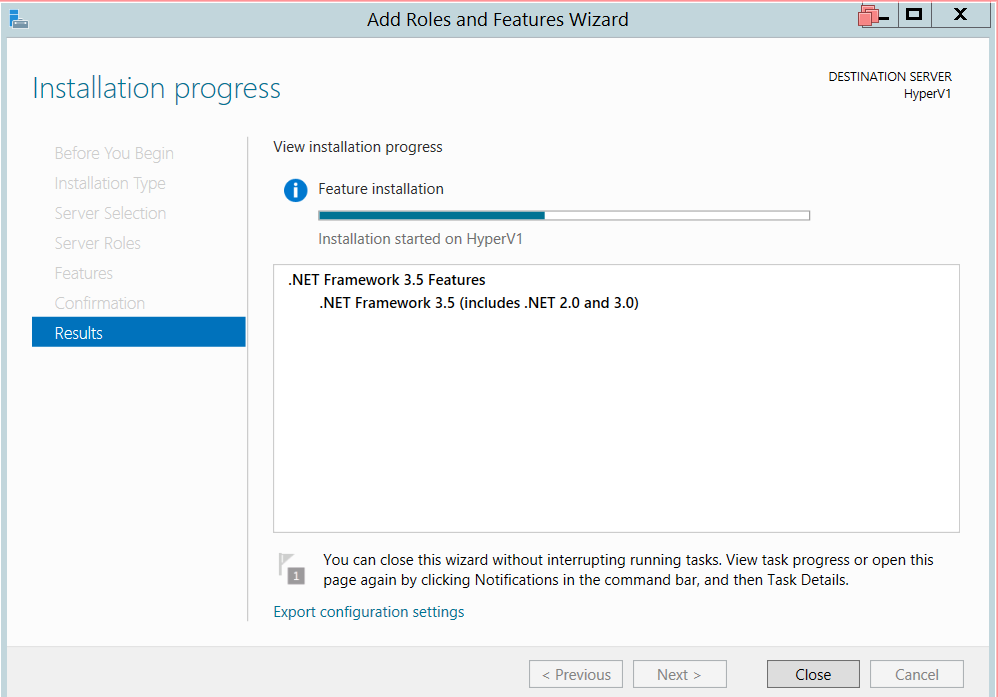Click the wizard title bar text

(498, 20)
